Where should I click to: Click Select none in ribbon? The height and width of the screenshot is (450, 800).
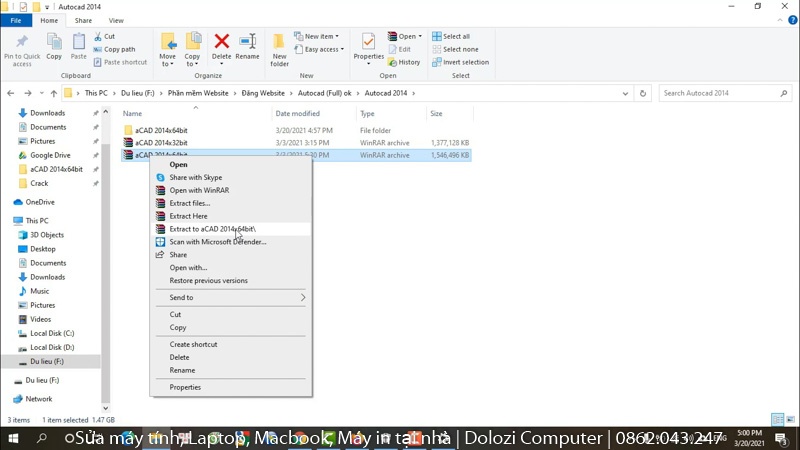coord(455,49)
